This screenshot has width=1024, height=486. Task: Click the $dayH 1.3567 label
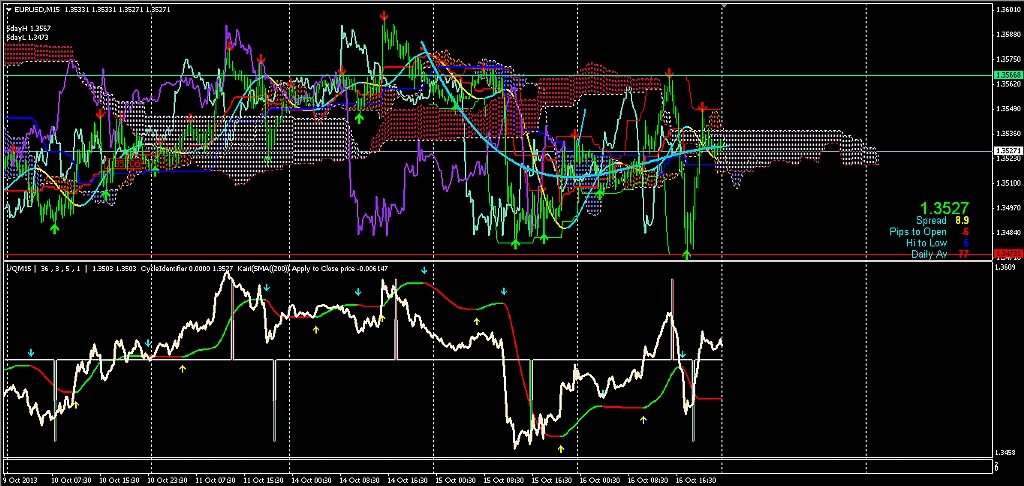tap(28, 28)
